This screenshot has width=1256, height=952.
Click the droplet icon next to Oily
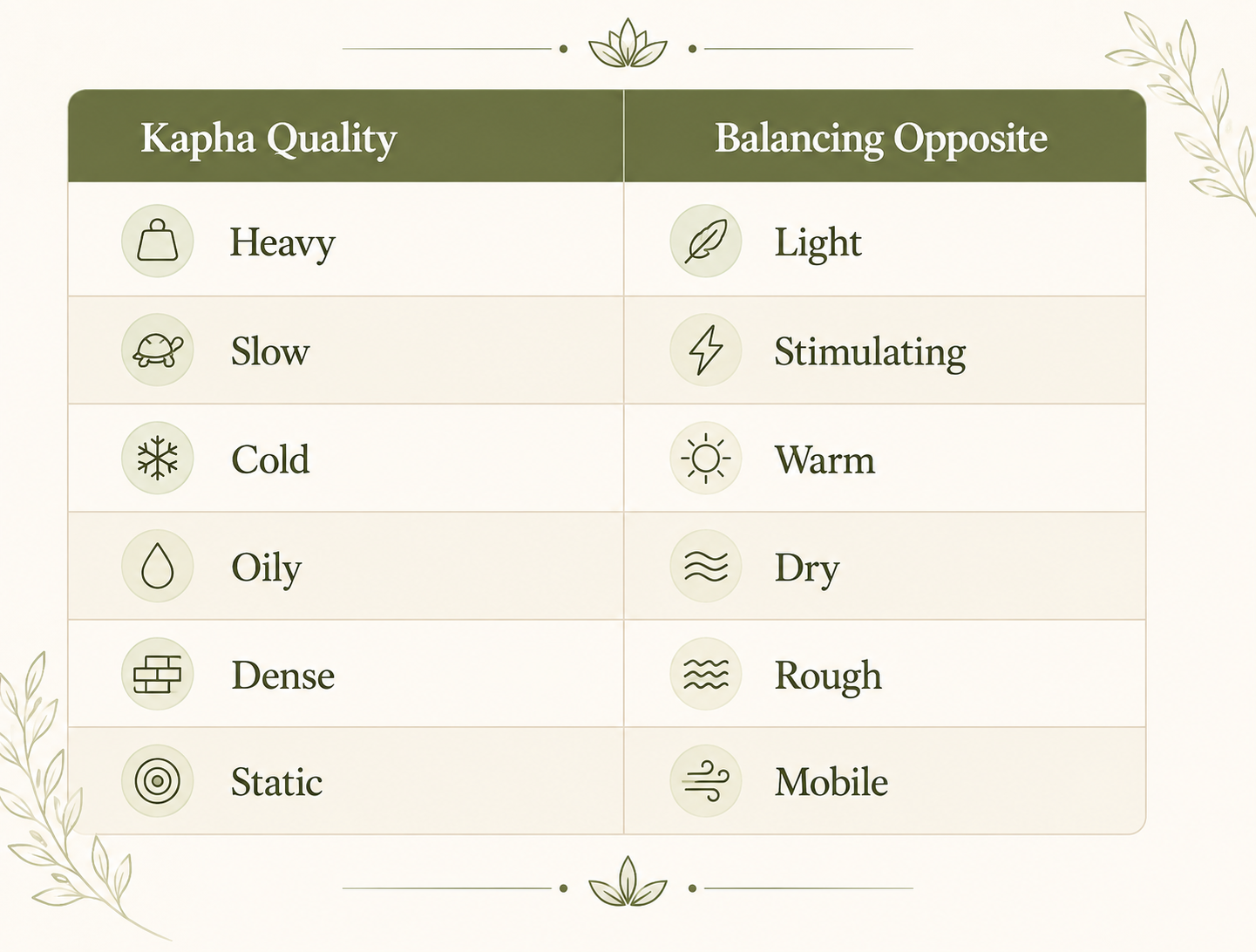pos(157,567)
